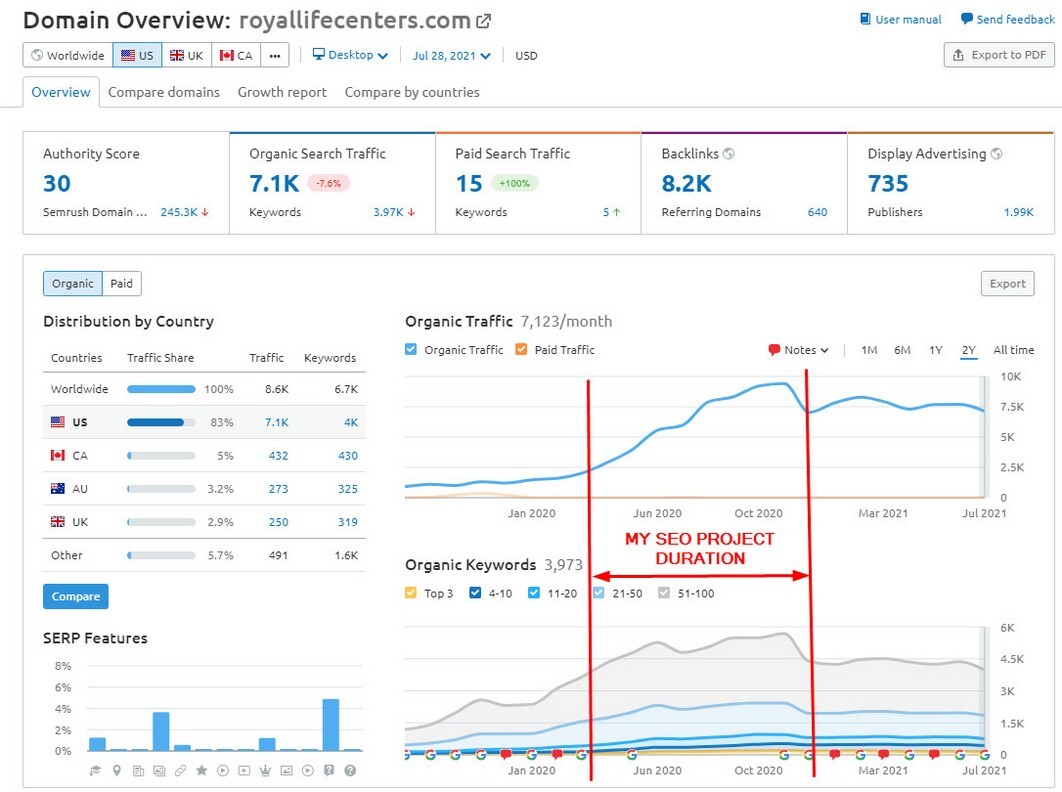Click the US traffic share bar
This screenshot has height=792, width=1062.
click(x=161, y=422)
